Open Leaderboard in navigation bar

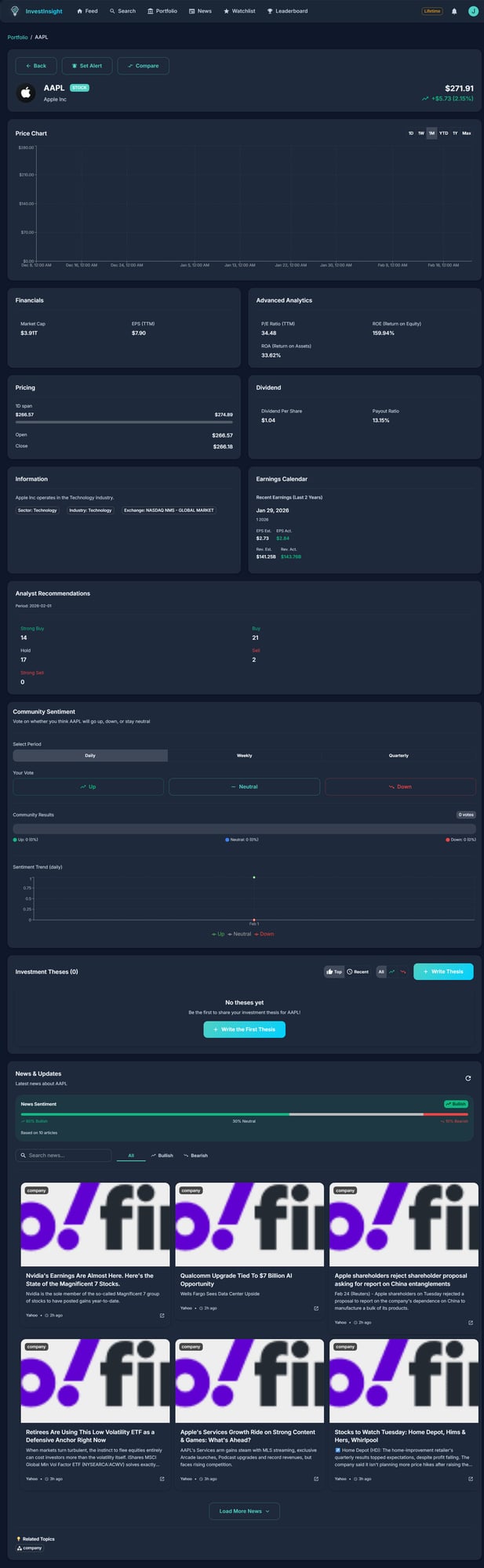point(288,11)
